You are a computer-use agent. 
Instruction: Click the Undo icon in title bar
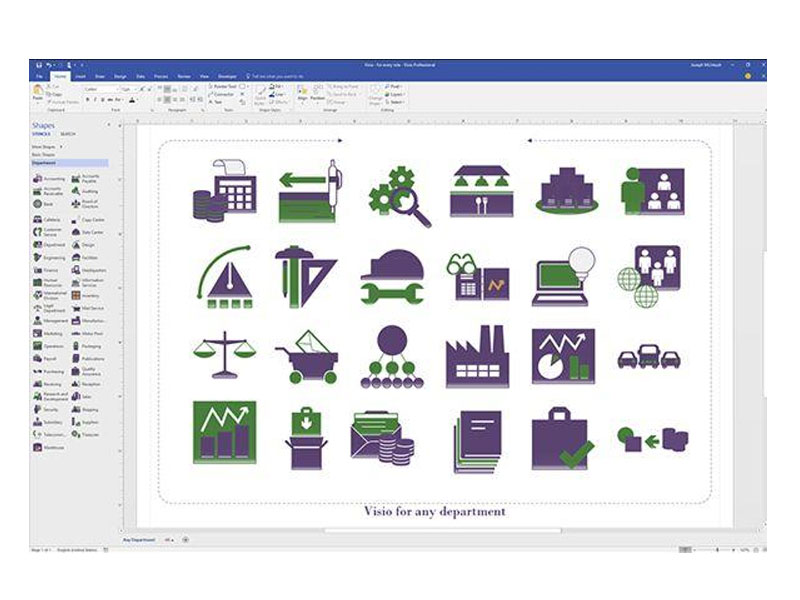49,65
